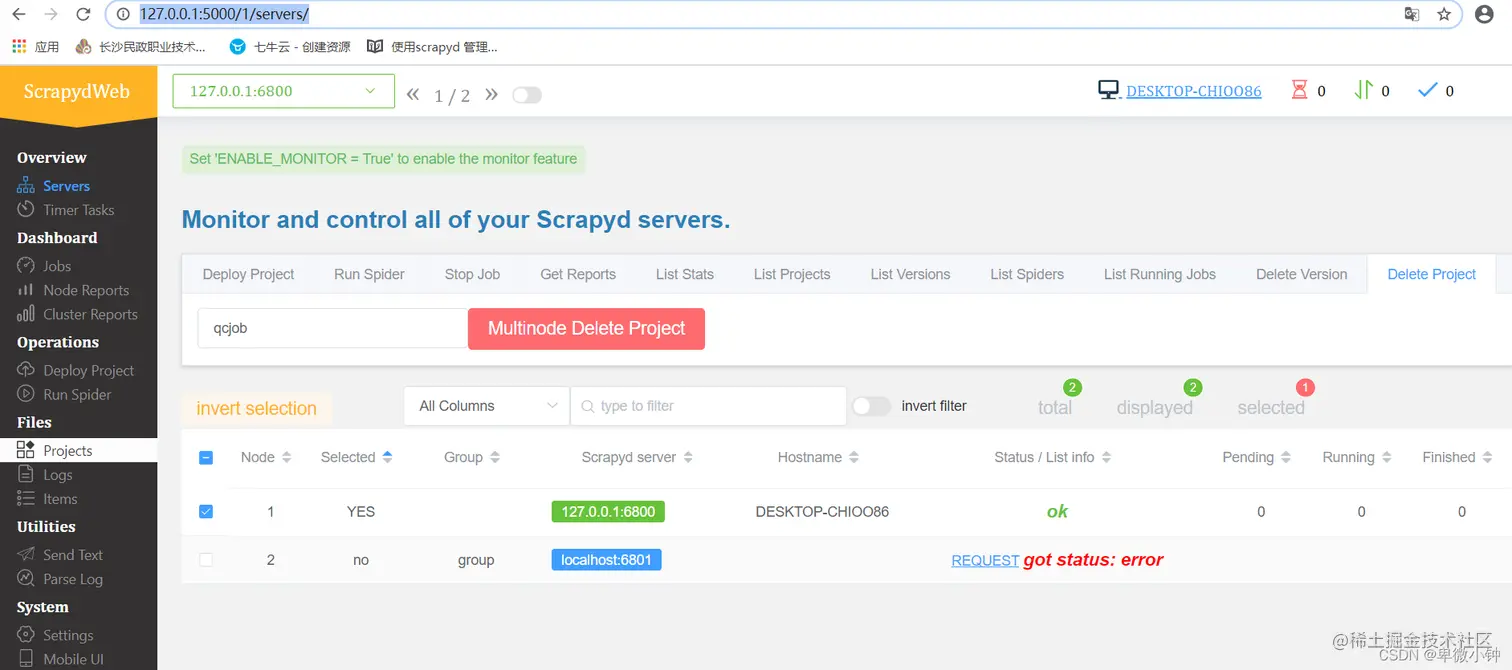The image size is (1512, 670).
Task: Toggle the switch next to node pager
Action: coord(527,95)
